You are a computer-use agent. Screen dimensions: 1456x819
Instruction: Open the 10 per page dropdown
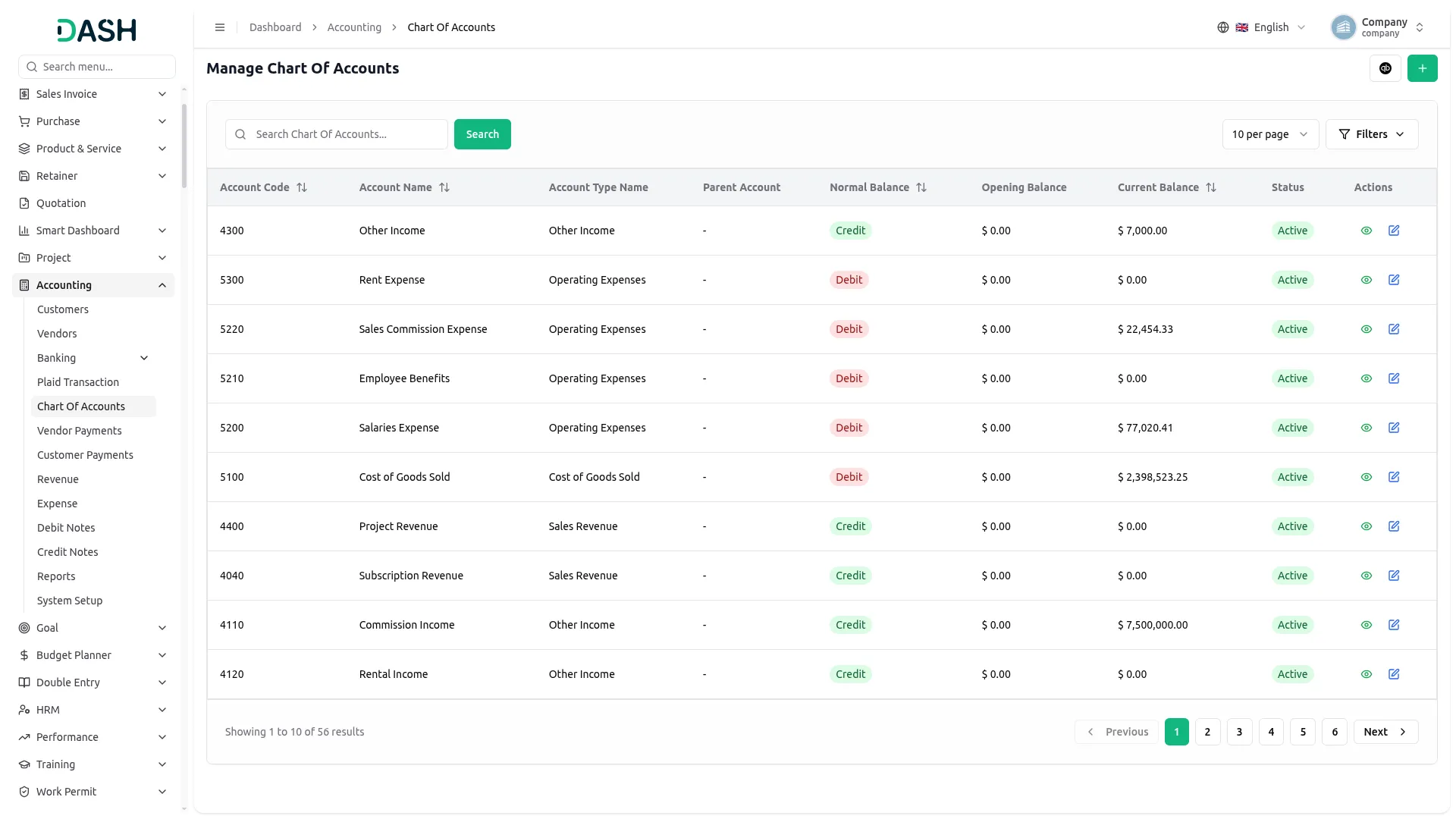coord(1270,134)
